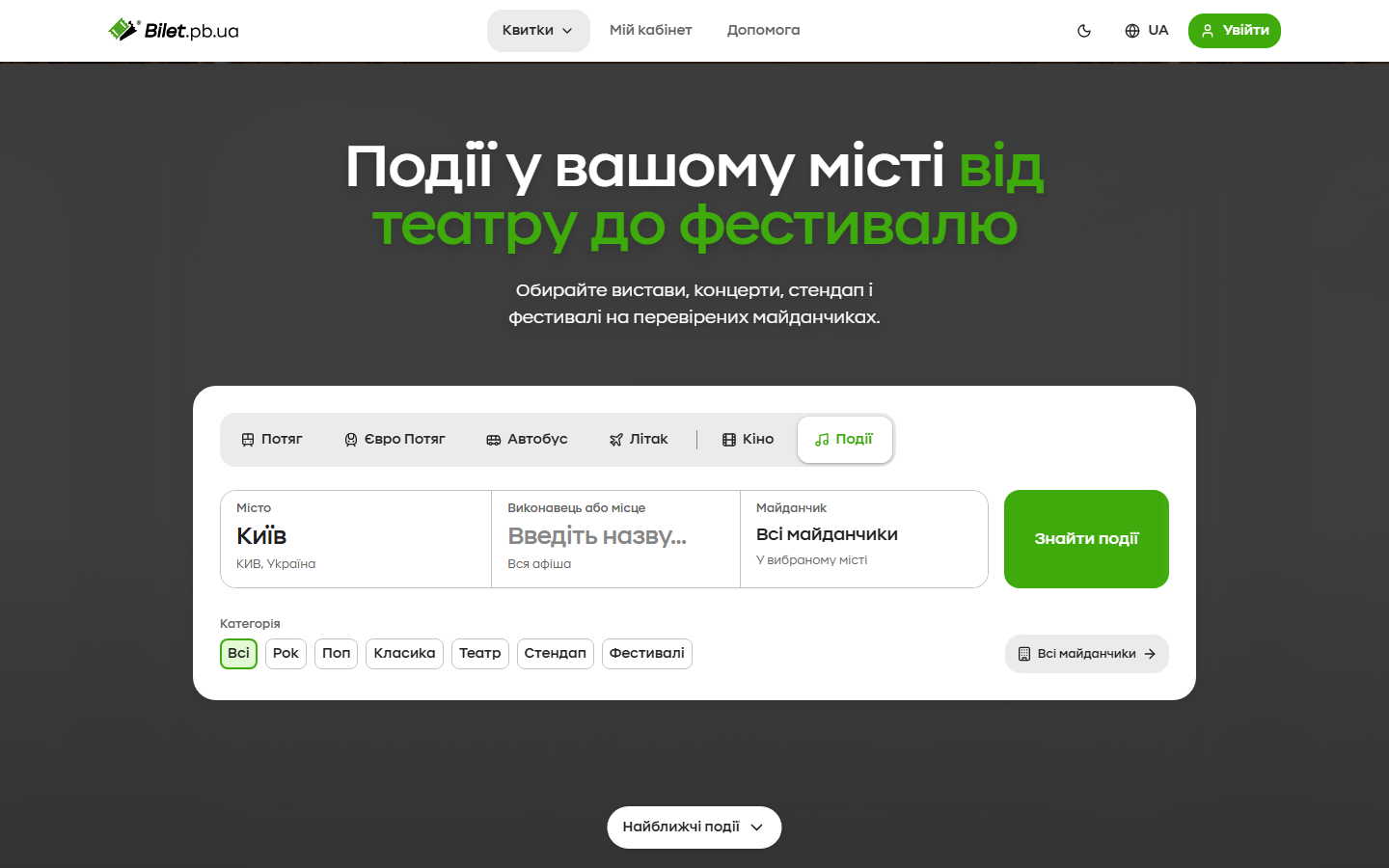Select the Фестивалі category chip

click(x=646, y=654)
